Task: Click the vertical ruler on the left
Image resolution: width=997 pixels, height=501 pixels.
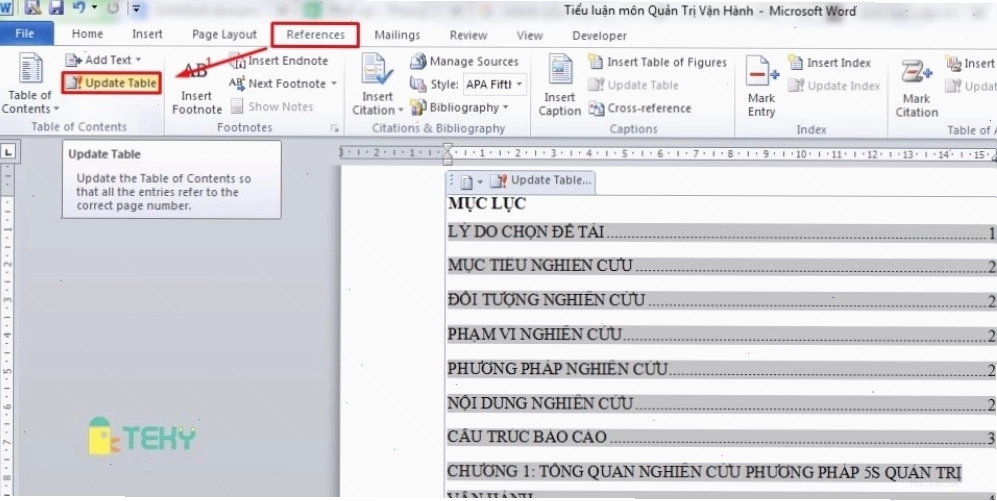Action: (8, 331)
